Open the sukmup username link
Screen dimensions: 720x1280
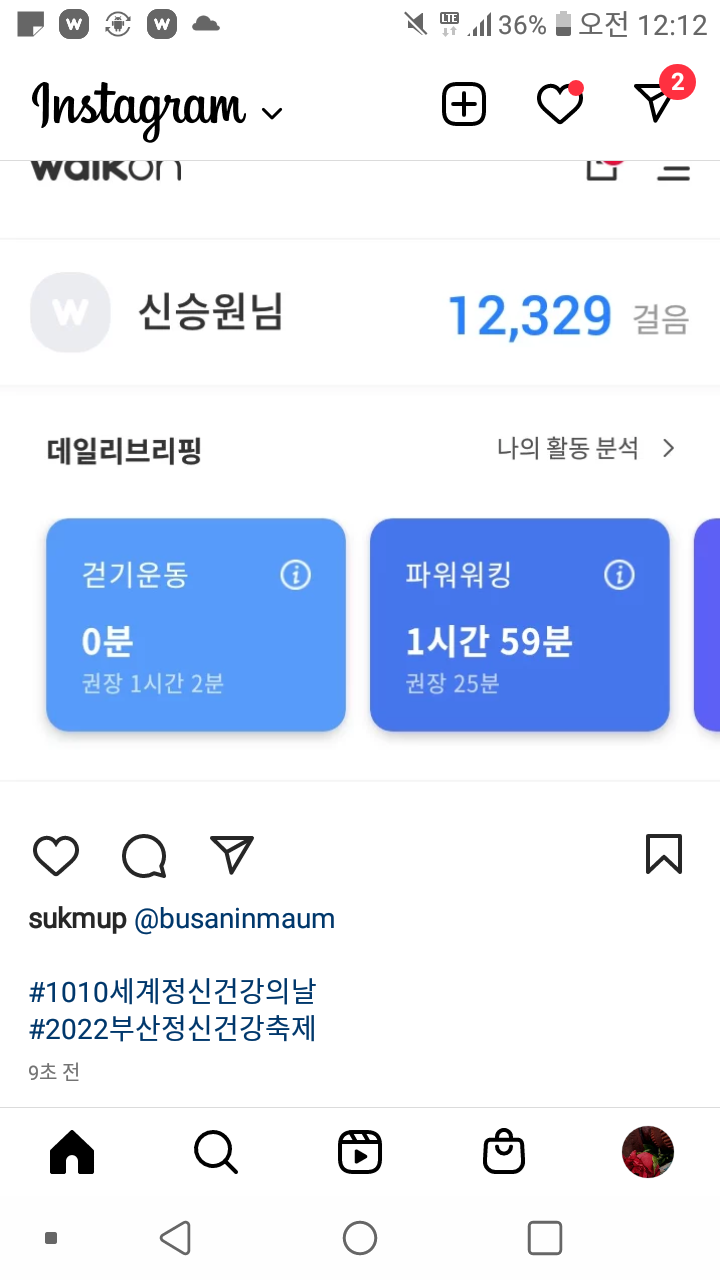[78, 920]
